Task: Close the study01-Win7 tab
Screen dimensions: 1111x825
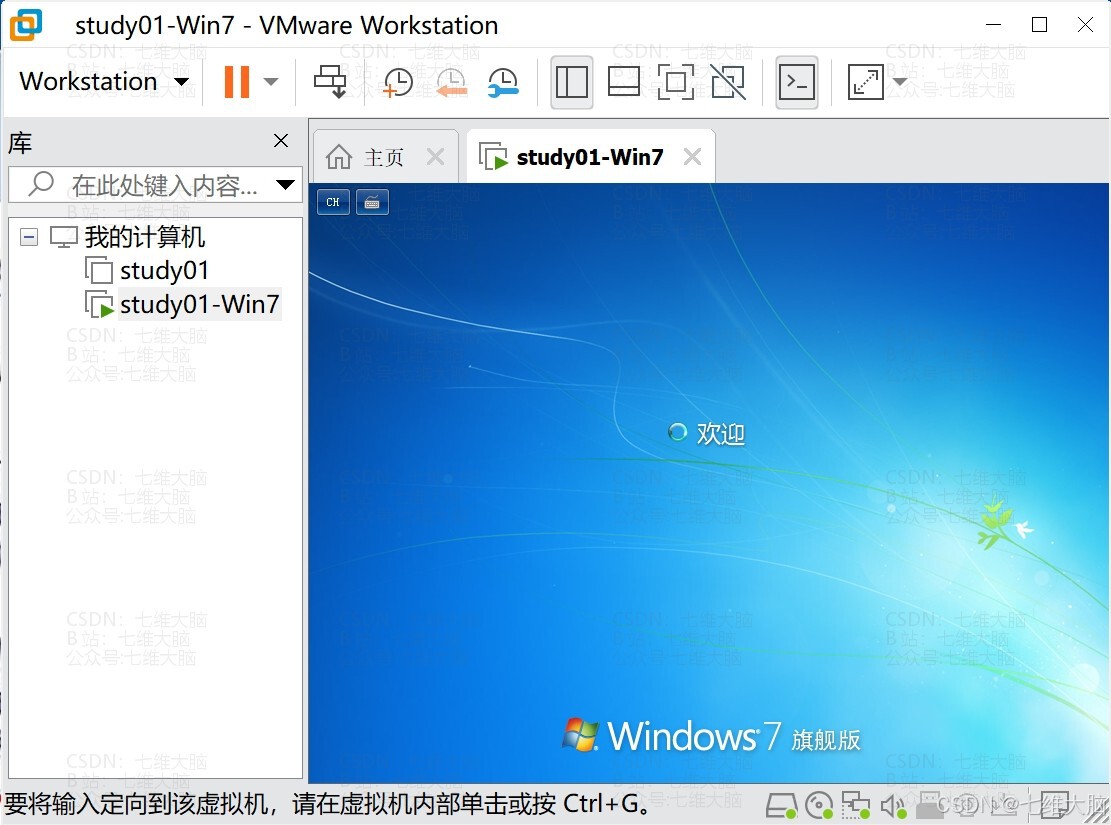Action: click(x=692, y=157)
